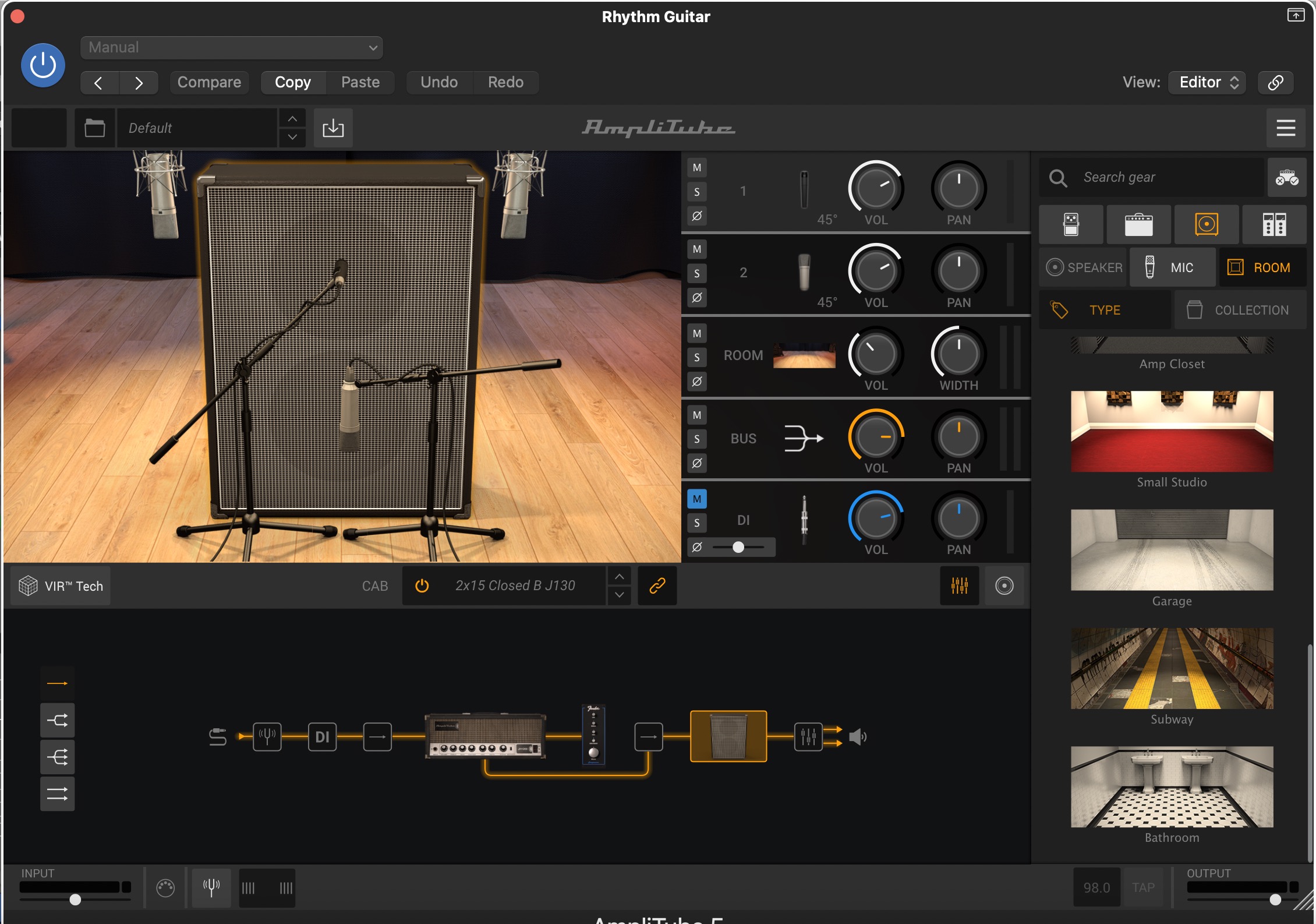The height and width of the screenshot is (924, 1316).
Task: Open the cab speaker view icon
Action: [x=1004, y=586]
